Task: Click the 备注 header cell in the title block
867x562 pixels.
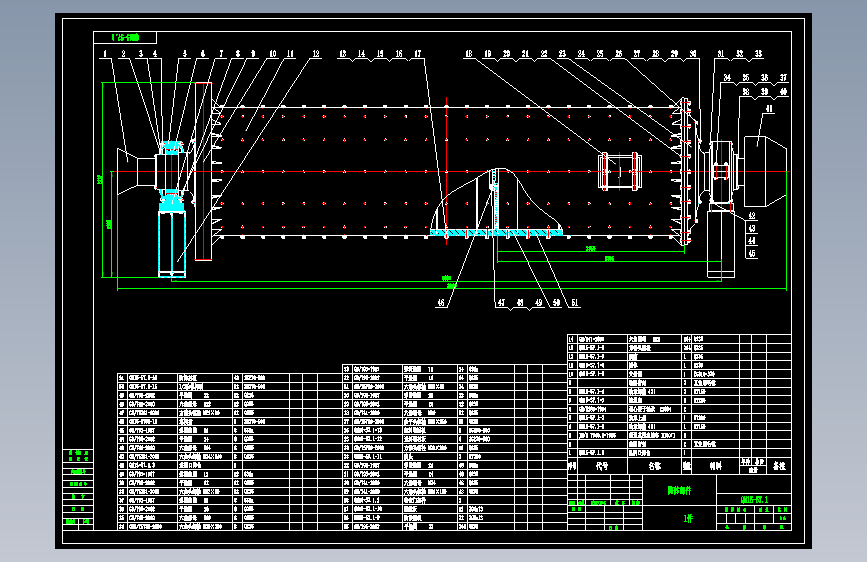Action: 779,466
